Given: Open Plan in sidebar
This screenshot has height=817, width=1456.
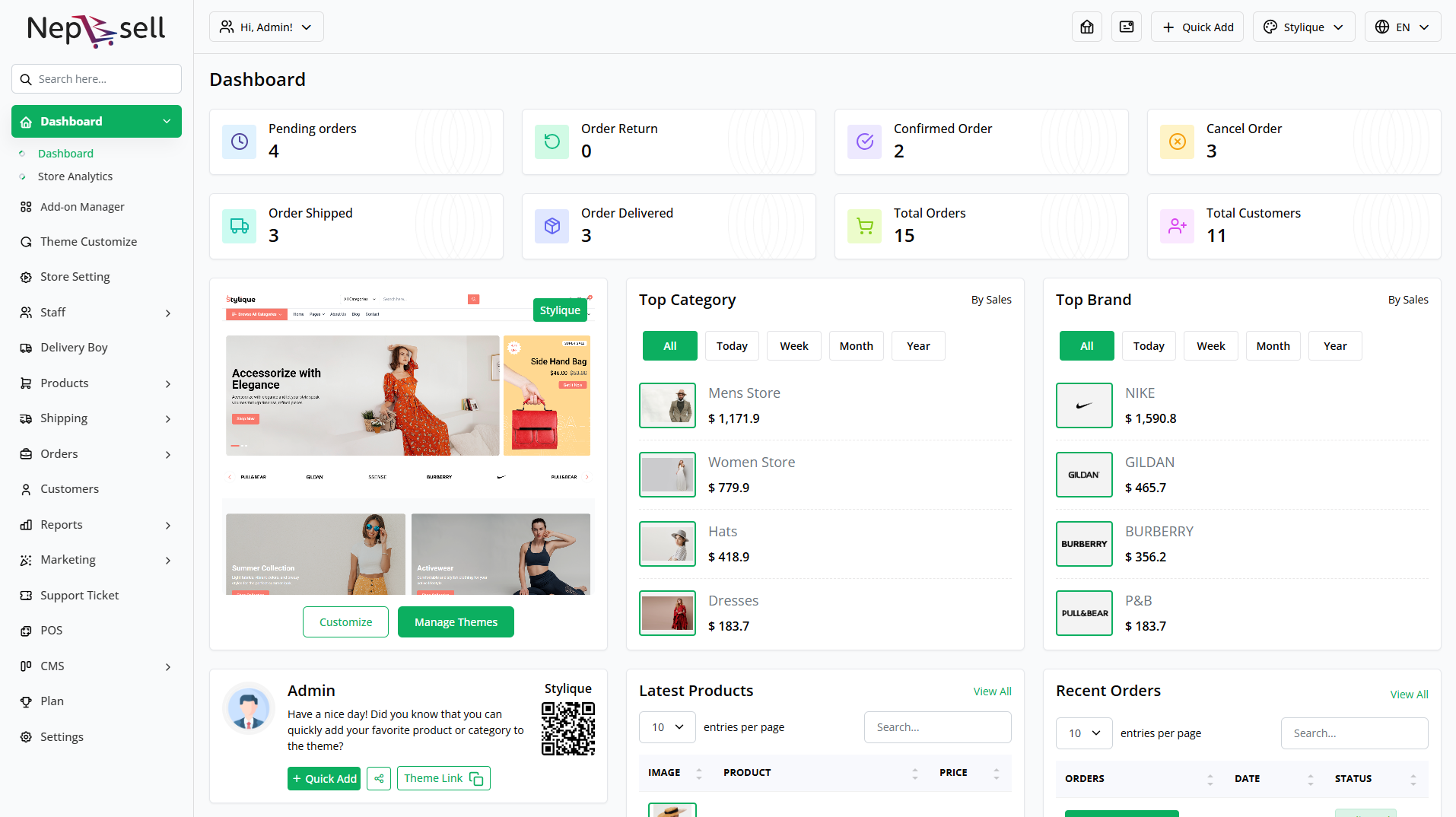Looking at the screenshot, I should pyautogui.click(x=97, y=701).
